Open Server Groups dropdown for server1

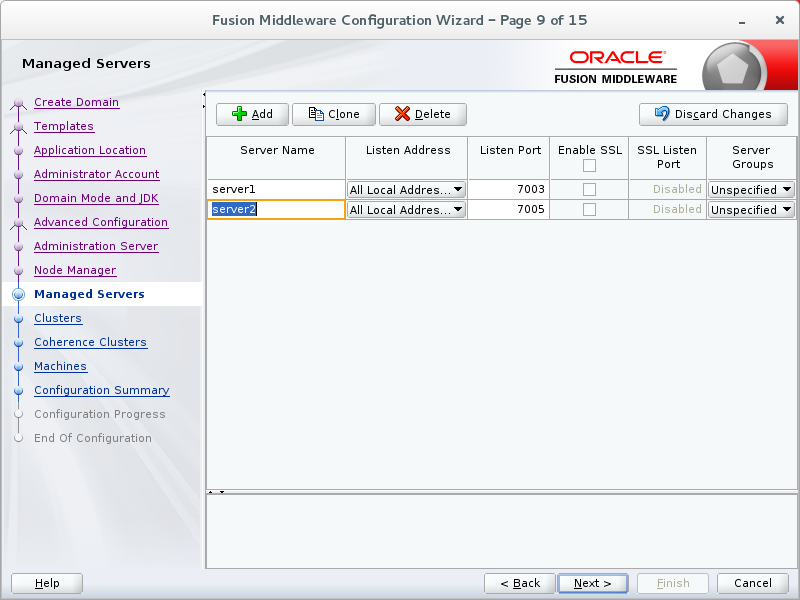coord(751,189)
